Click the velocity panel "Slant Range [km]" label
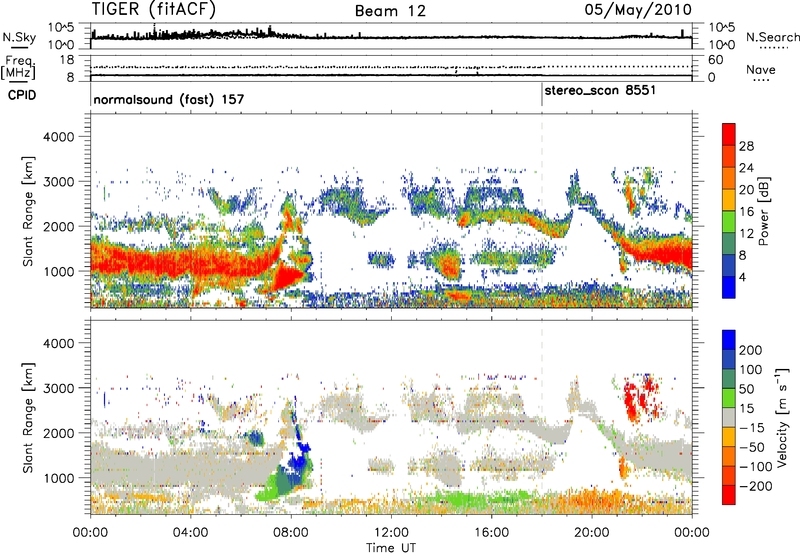The height and width of the screenshot is (554, 800). click(x=28, y=418)
